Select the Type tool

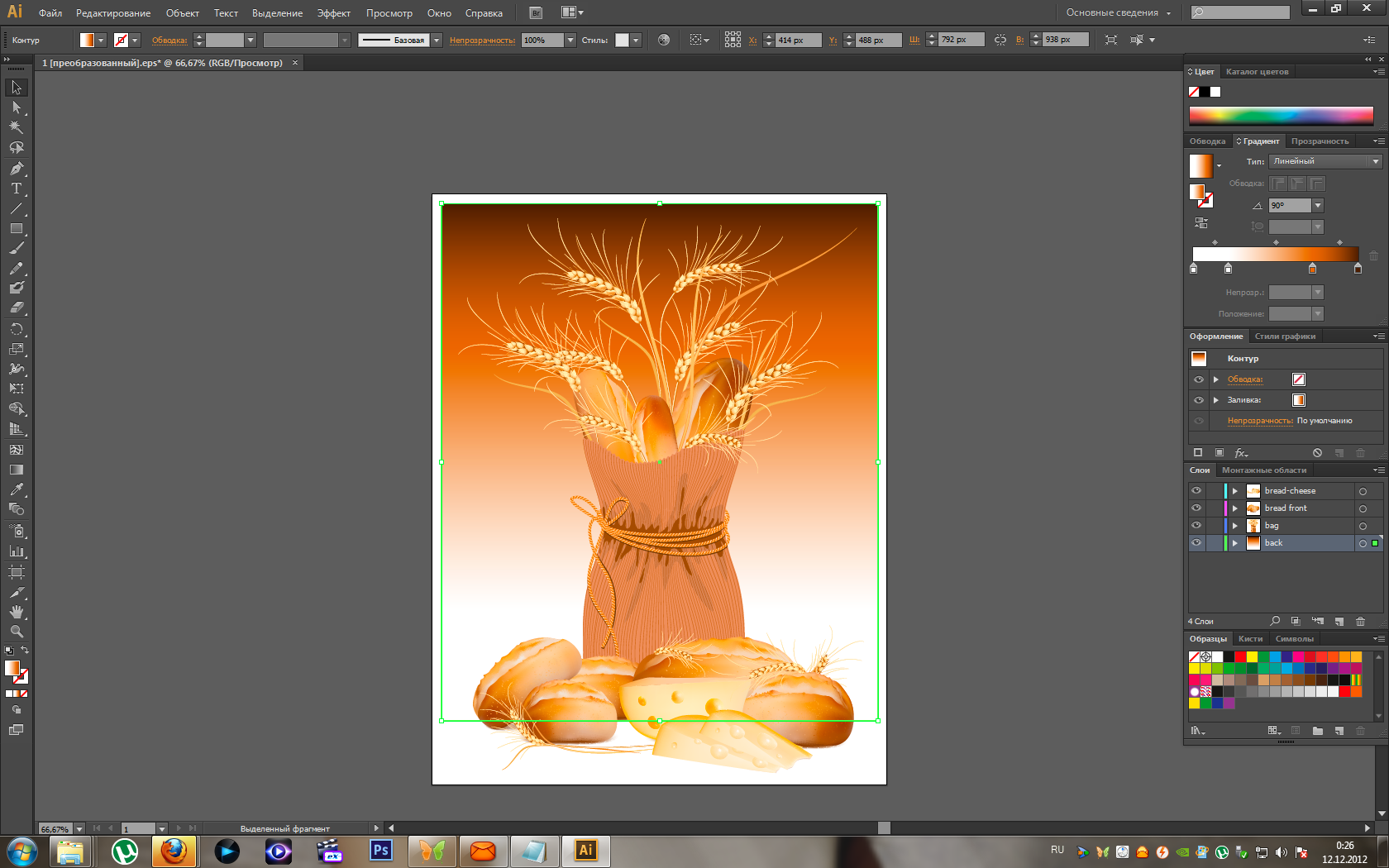[x=16, y=188]
